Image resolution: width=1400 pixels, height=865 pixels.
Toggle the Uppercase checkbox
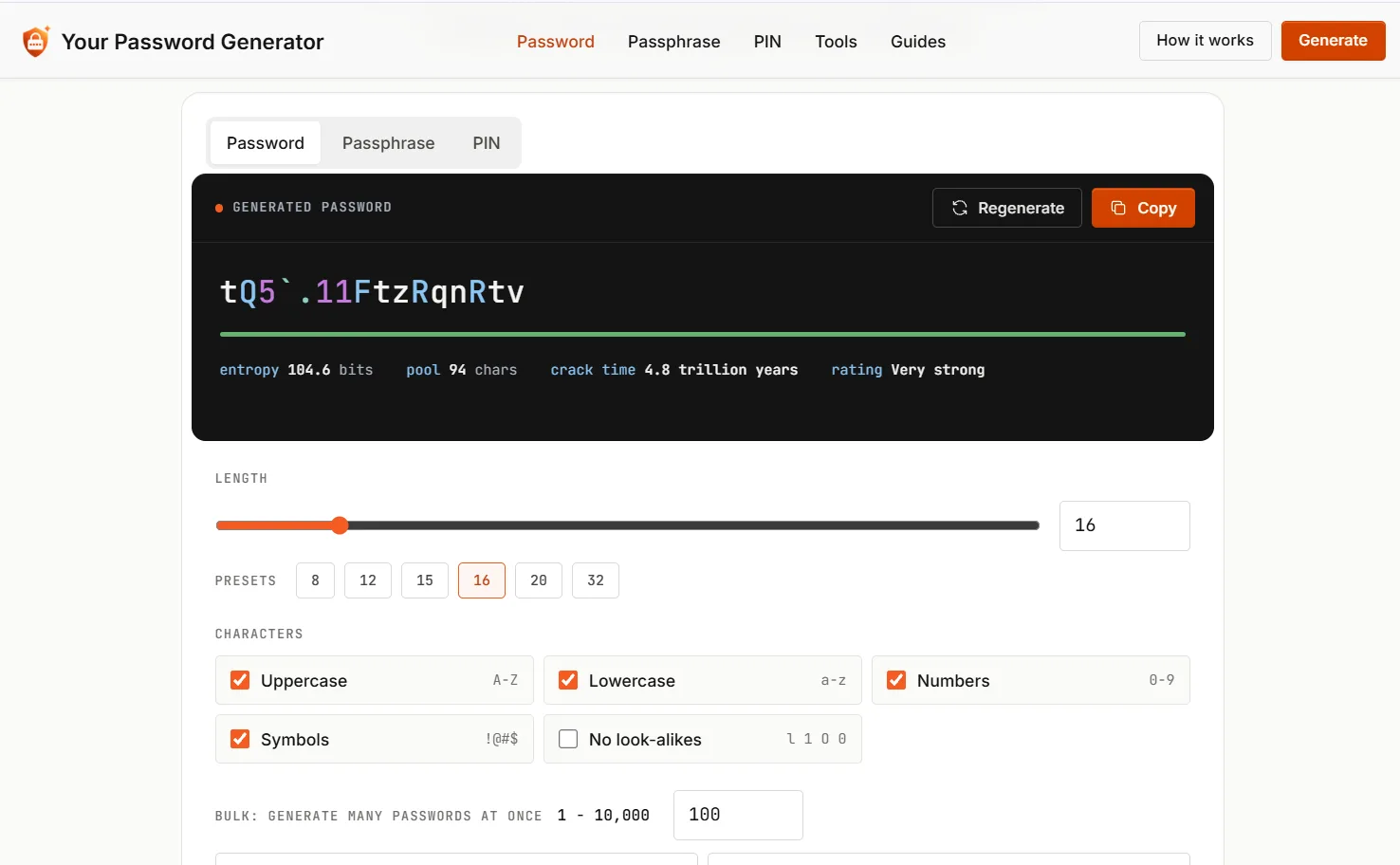tap(240, 680)
